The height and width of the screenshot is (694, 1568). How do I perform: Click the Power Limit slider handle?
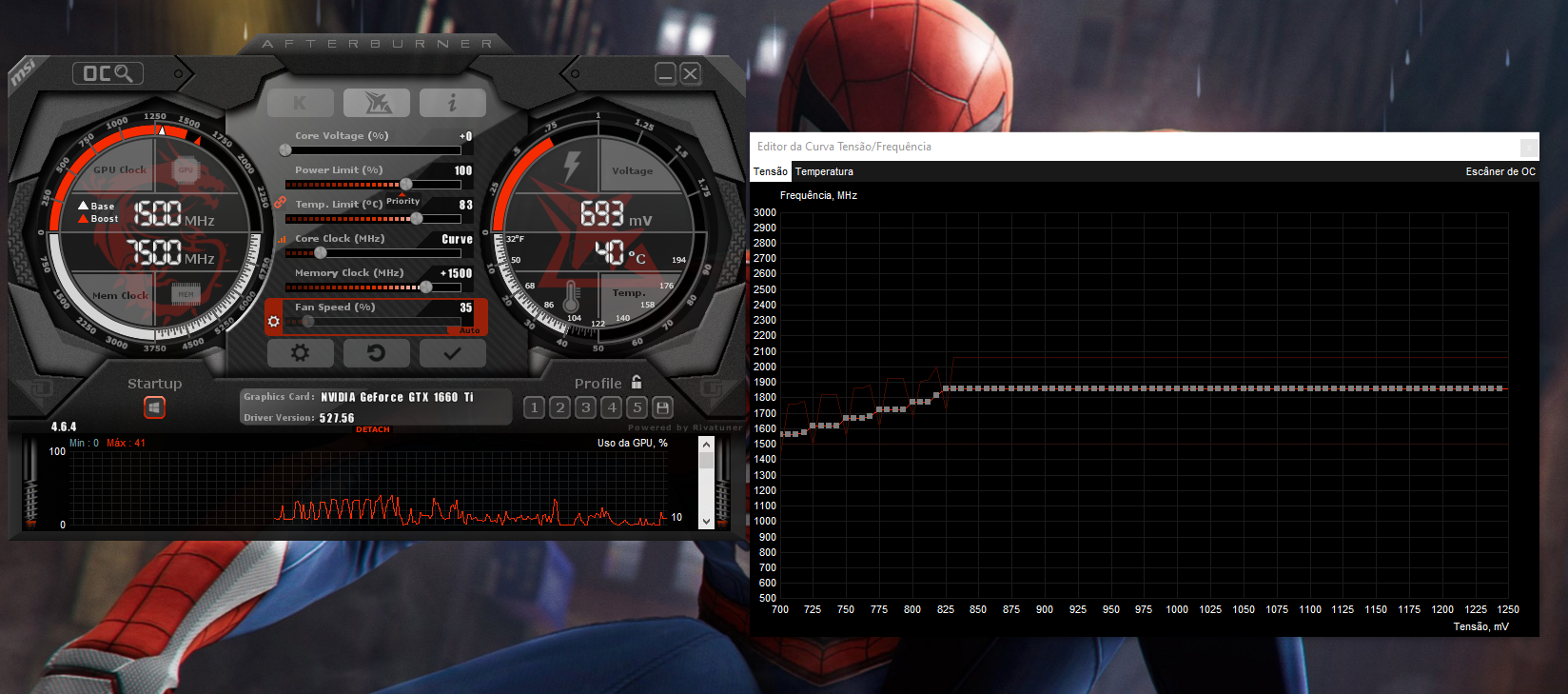coord(406,184)
